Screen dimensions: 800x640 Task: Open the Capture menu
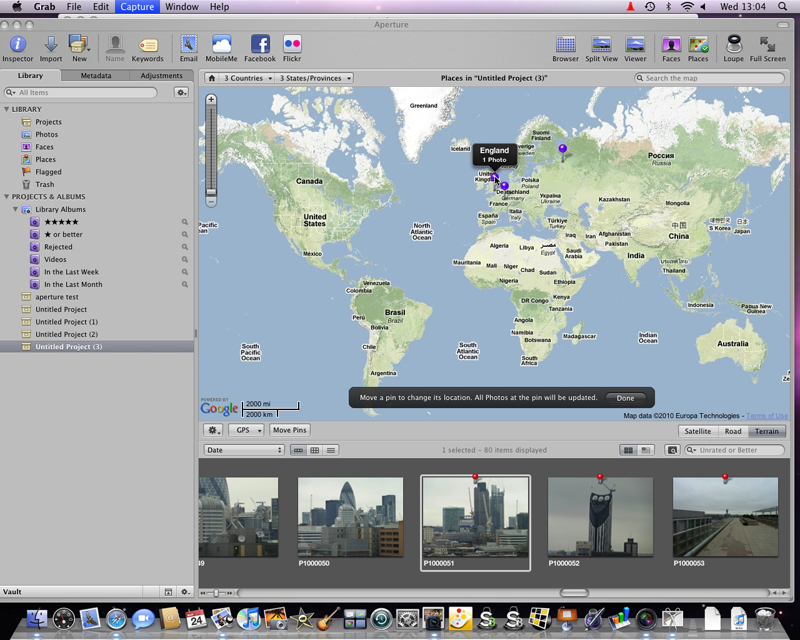(x=137, y=7)
